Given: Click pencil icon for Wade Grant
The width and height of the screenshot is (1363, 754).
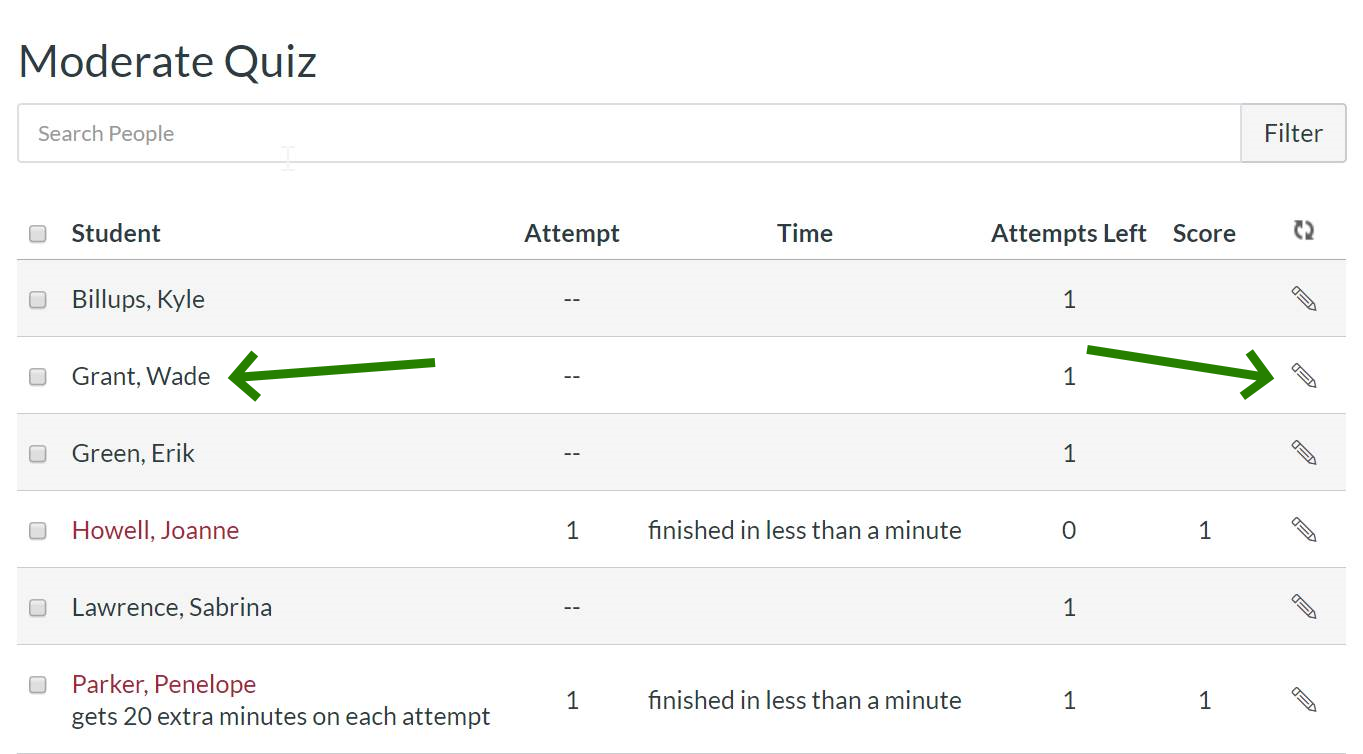Looking at the screenshot, I should 1303,376.
